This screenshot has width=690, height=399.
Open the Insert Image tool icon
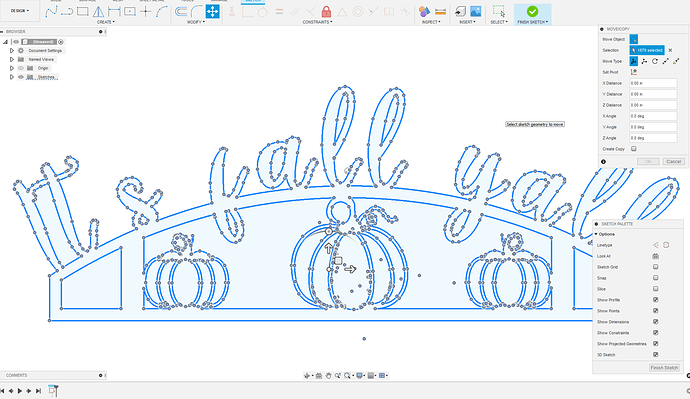pos(476,11)
